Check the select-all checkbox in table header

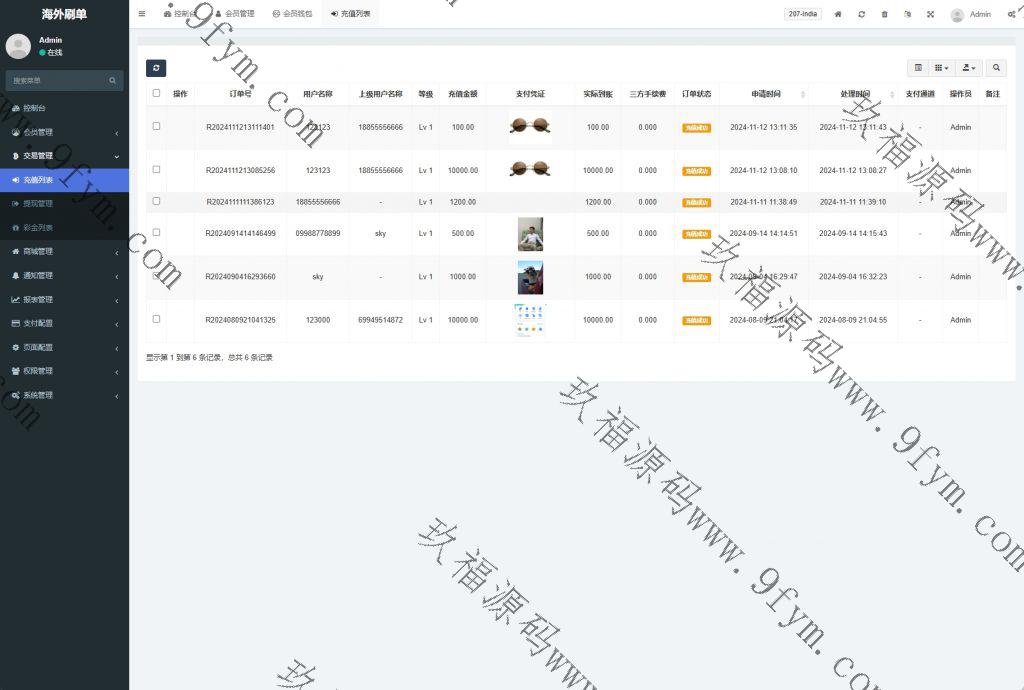156,94
